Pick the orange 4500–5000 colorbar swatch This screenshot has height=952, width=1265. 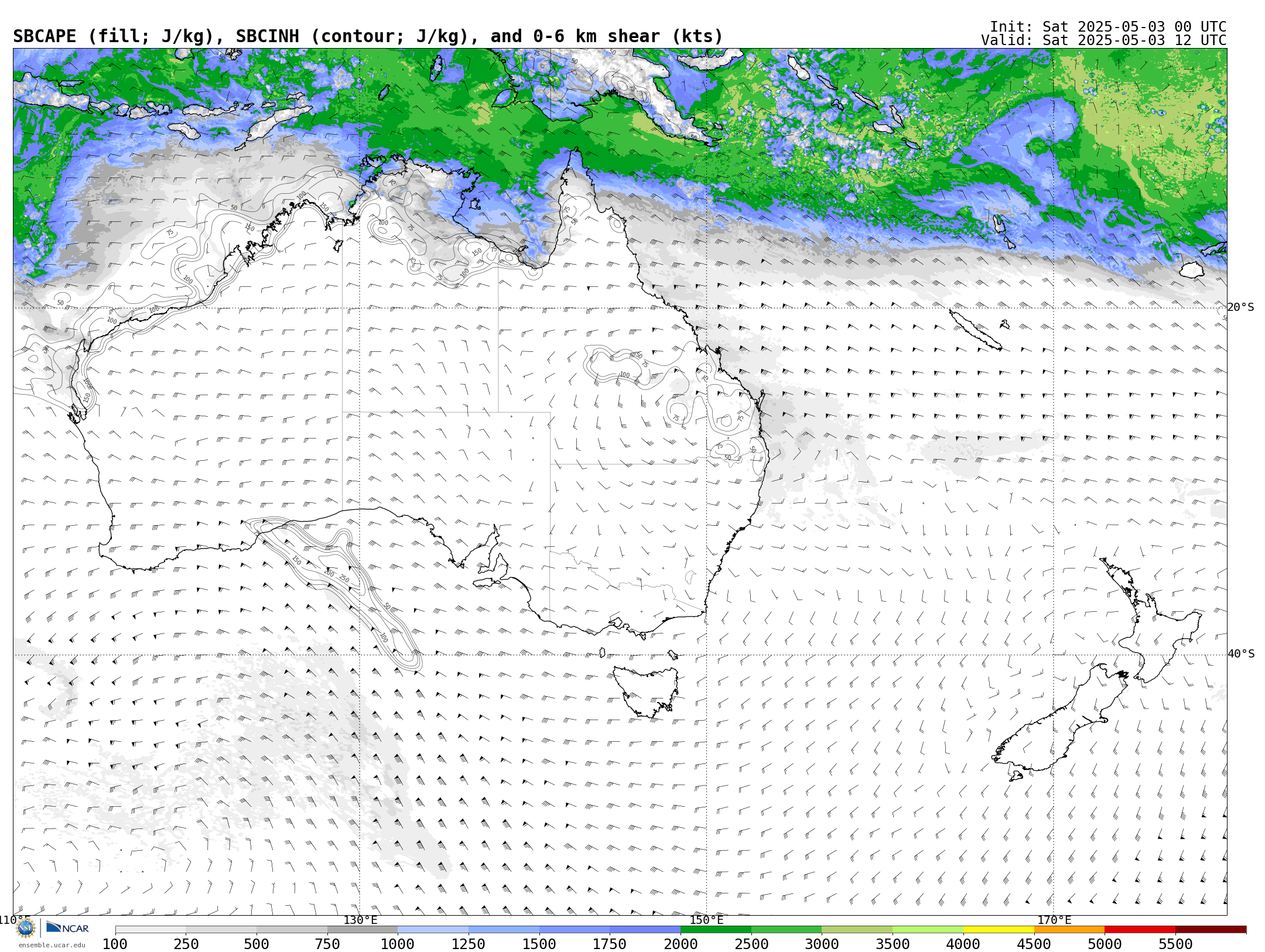(1069, 930)
